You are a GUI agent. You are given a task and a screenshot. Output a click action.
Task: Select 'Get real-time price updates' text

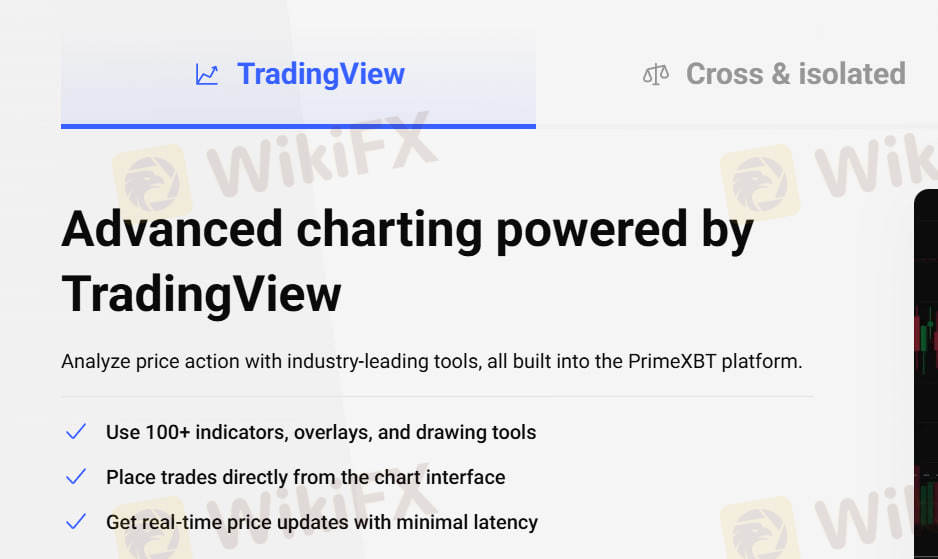[x=321, y=522]
